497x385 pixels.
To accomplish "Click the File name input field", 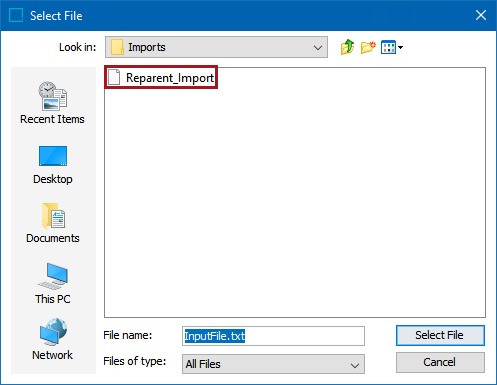I will tap(273, 336).
